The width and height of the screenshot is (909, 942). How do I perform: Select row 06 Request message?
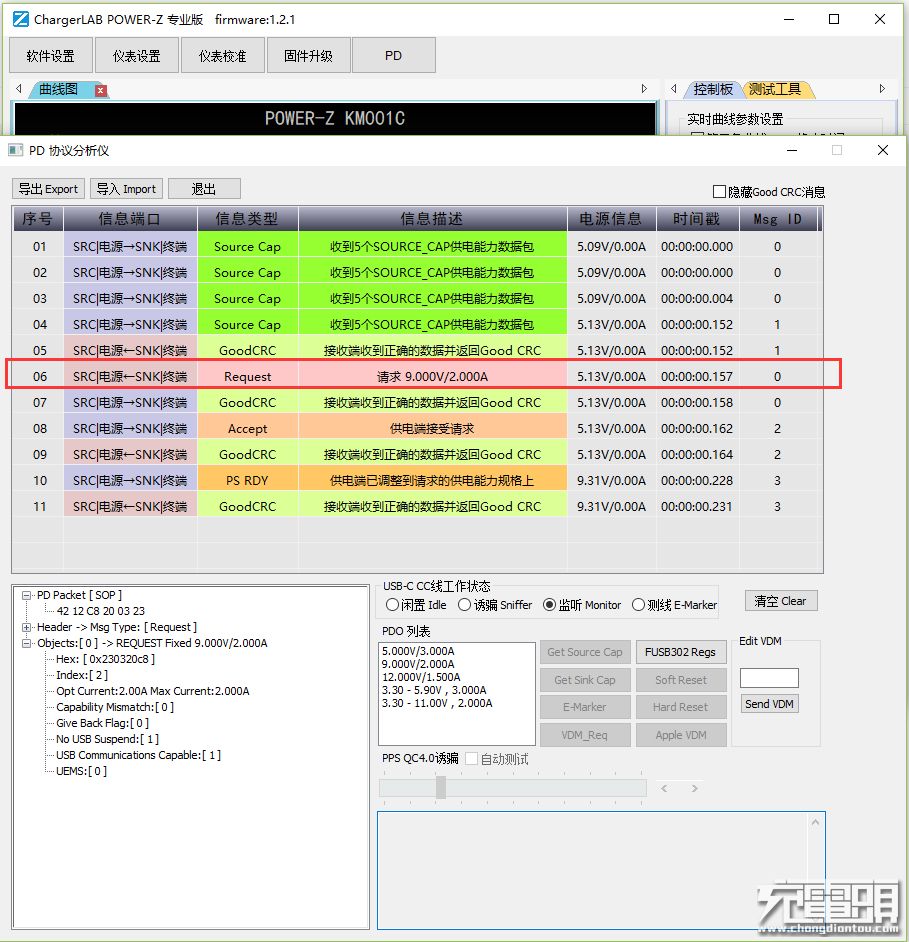point(418,376)
